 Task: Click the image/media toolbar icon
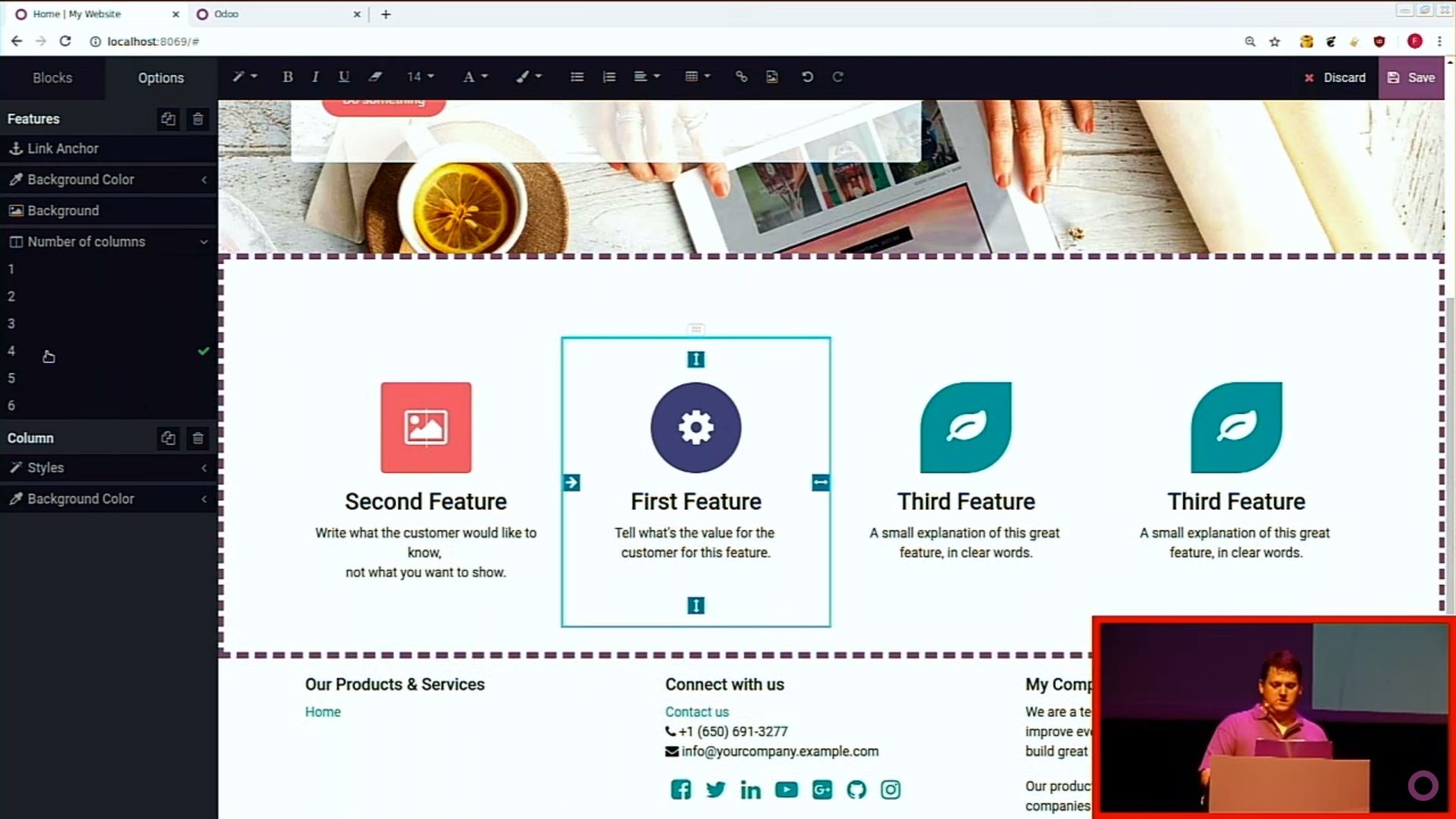point(772,77)
